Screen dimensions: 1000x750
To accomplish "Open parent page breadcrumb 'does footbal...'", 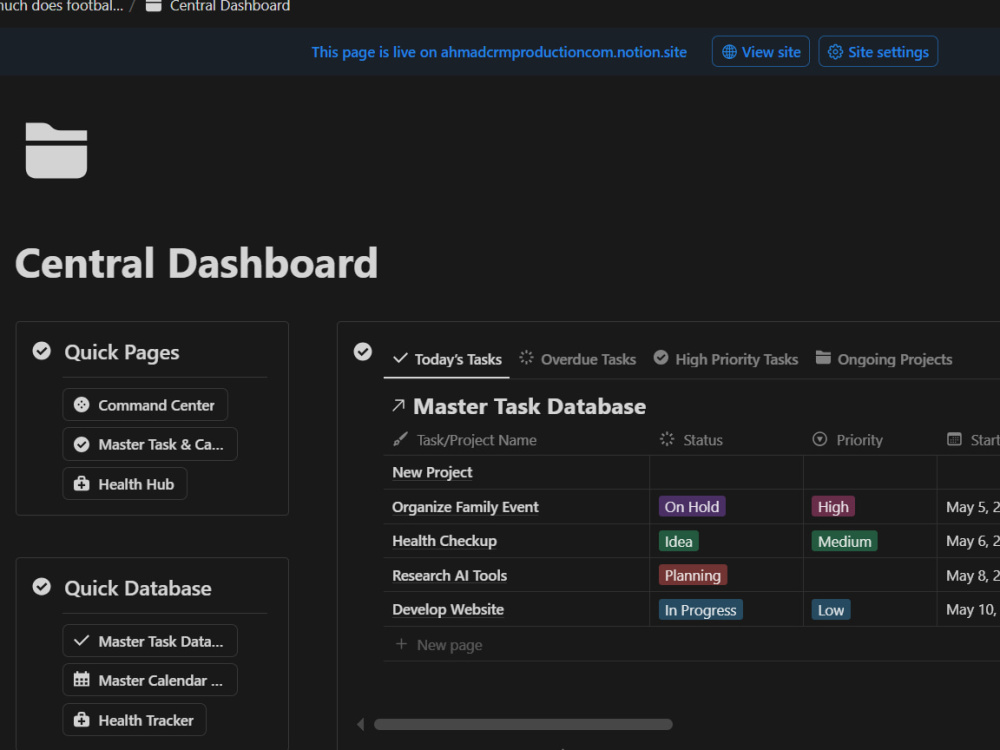I will (62, 6).
